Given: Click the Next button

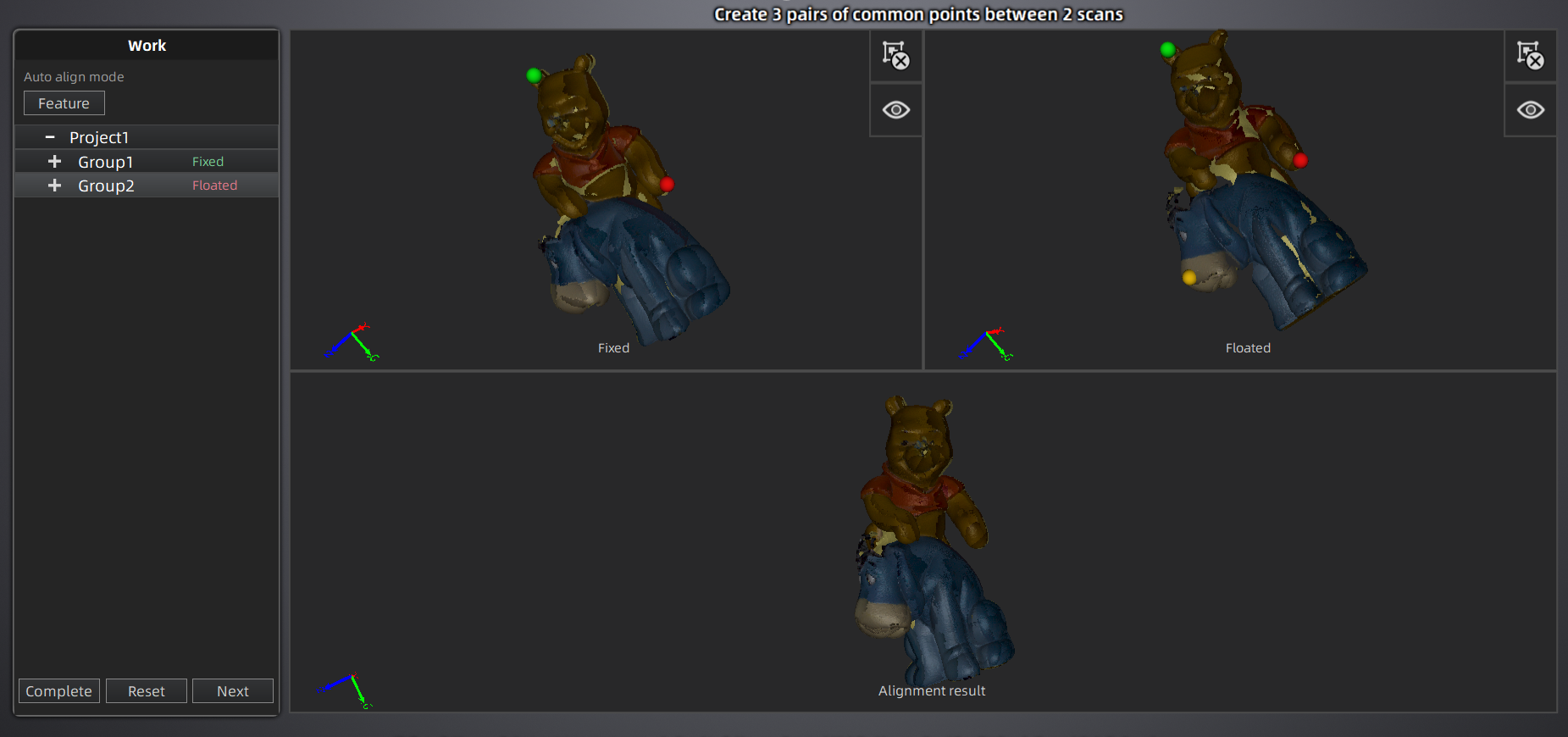Looking at the screenshot, I should 233,691.
